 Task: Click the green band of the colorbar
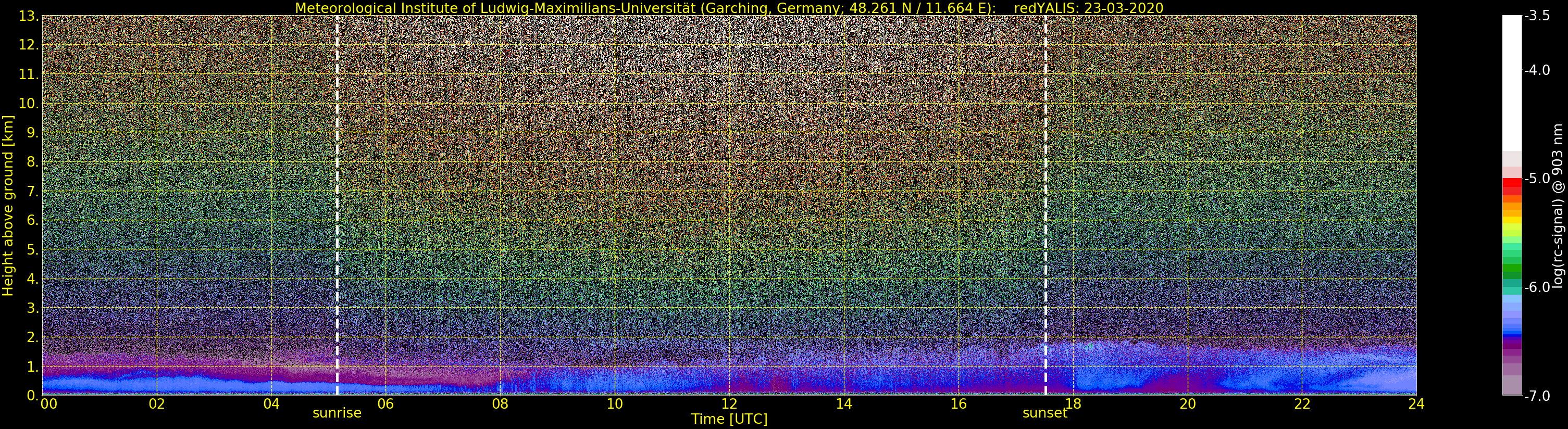click(x=1512, y=268)
